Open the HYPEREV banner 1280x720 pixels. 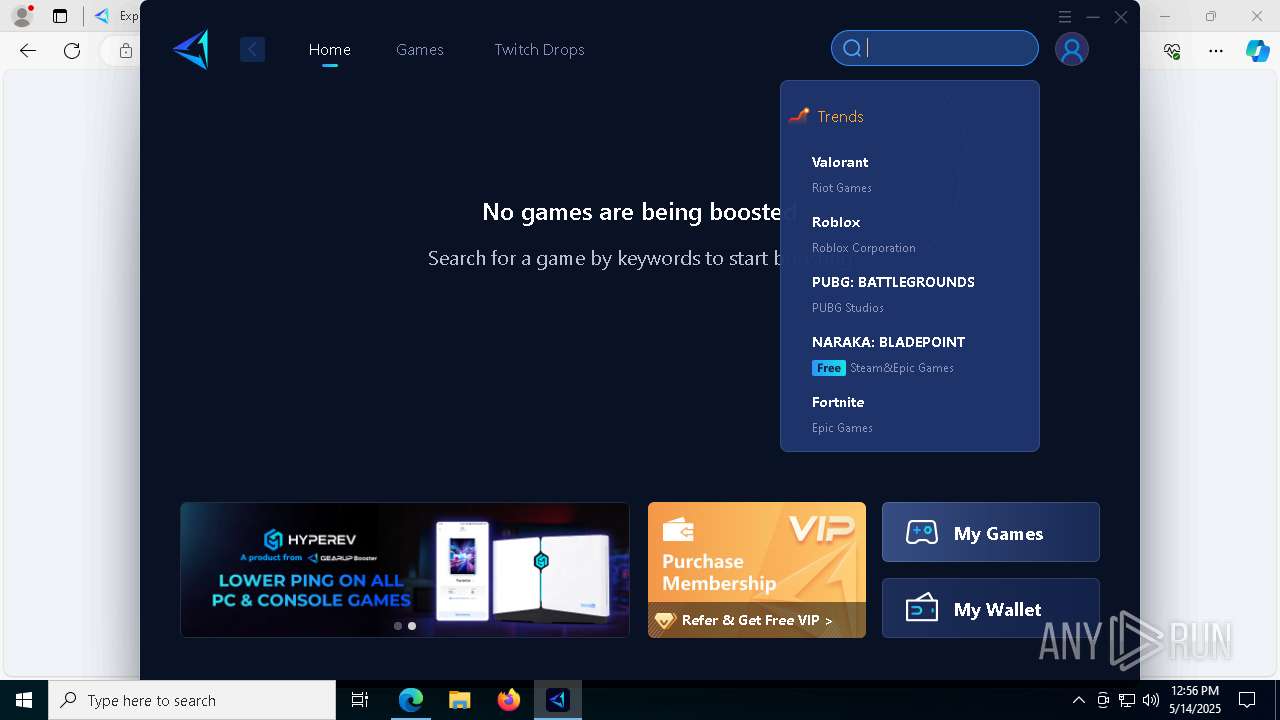pos(405,570)
